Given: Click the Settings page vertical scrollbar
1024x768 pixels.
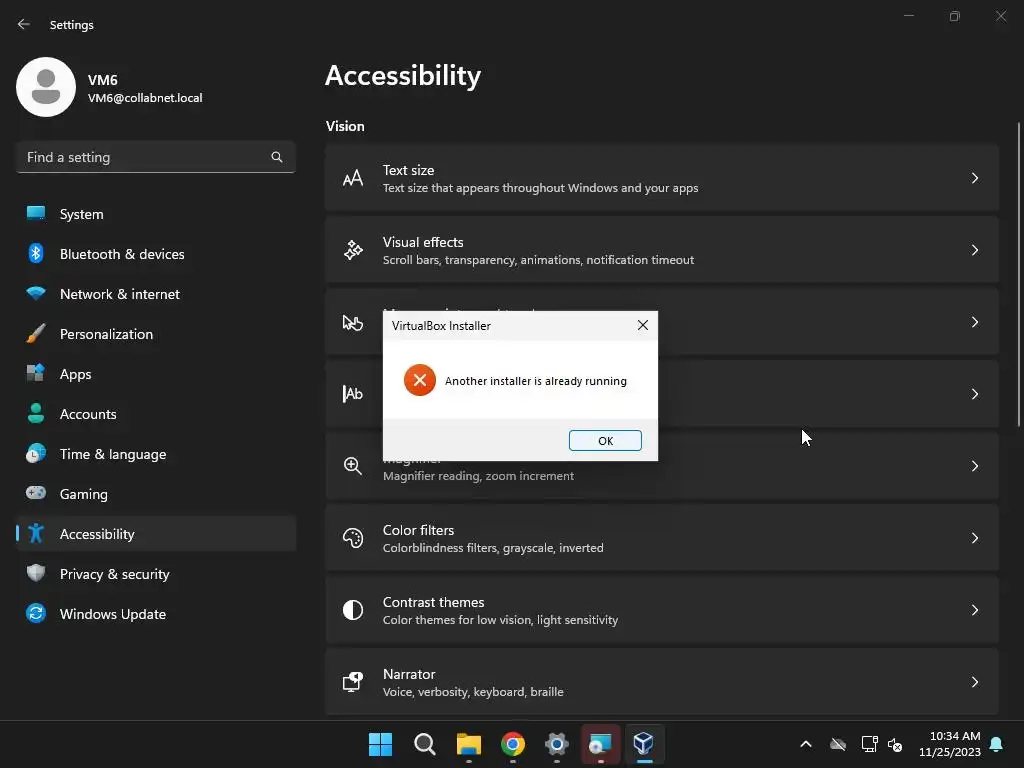Looking at the screenshot, I should [1019, 274].
